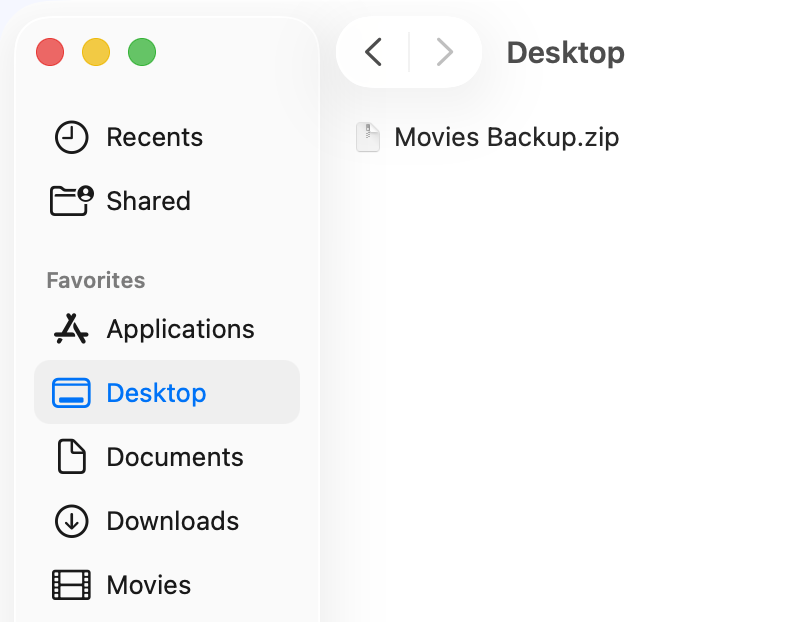
Task: Go back with the left chevron
Action: (x=374, y=52)
